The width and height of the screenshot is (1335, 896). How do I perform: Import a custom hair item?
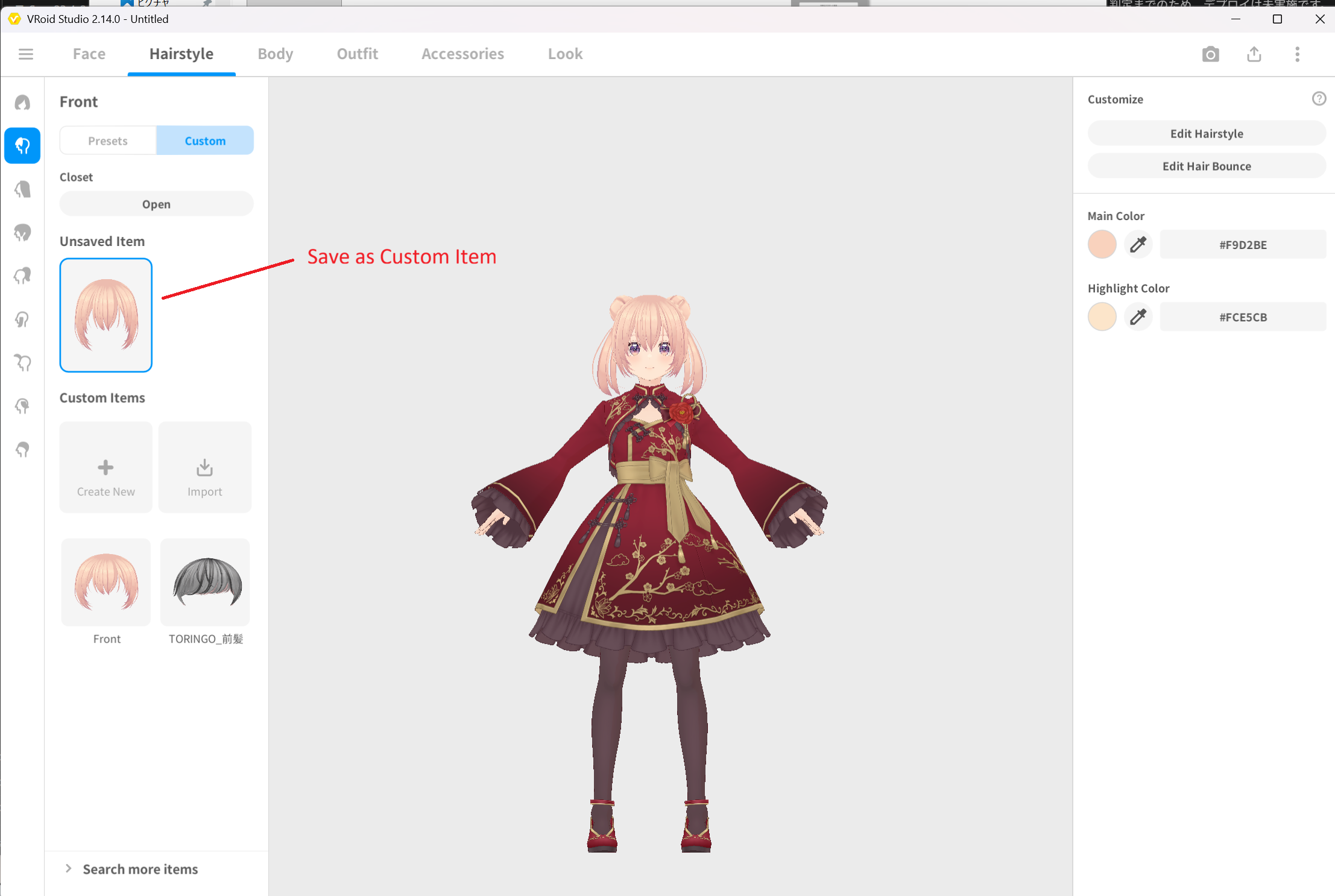pos(204,467)
